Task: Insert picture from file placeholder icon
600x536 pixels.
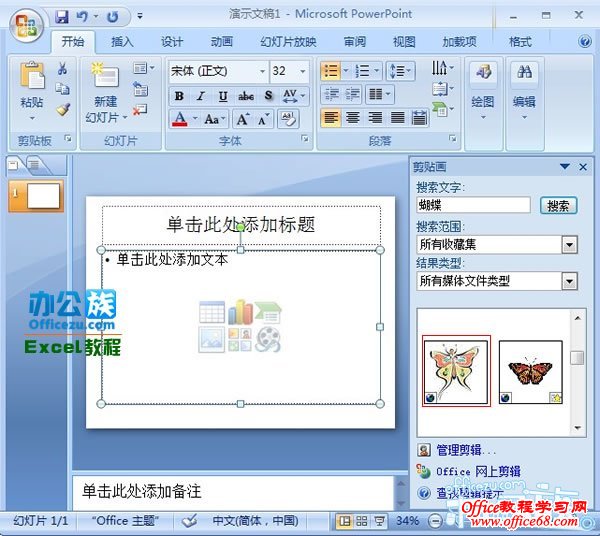Action: 211,339
